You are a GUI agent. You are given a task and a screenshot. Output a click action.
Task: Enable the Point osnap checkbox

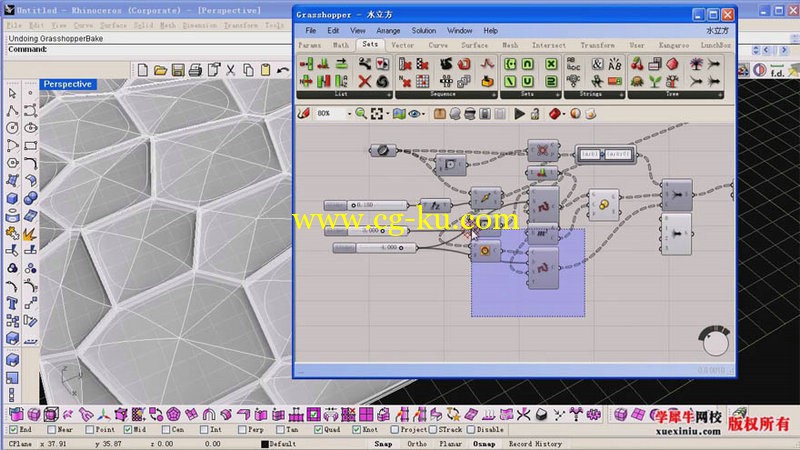[90, 430]
